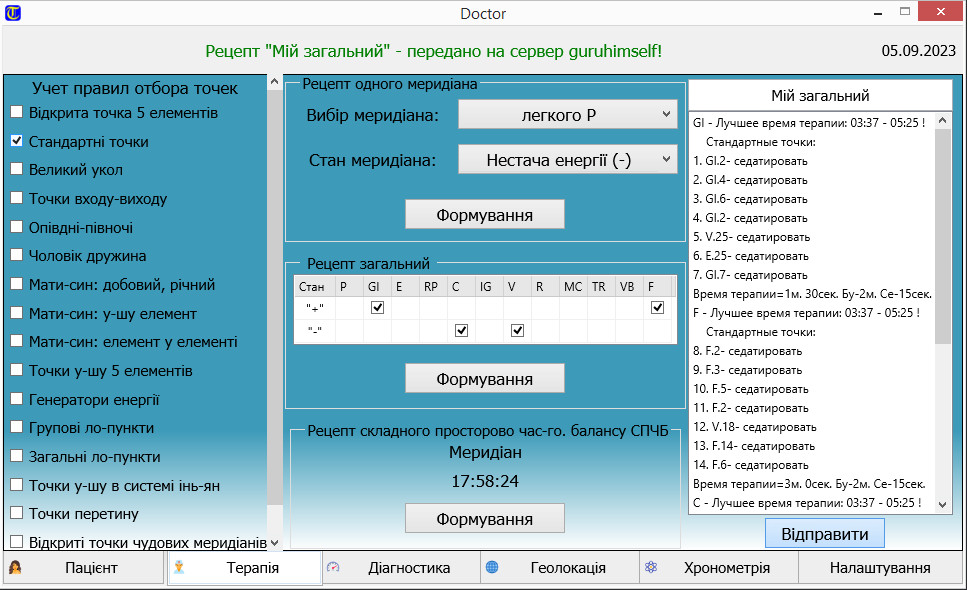Image resolution: width=967 pixels, height=590 pixels.
Task: Switch to the Налаштування tab
Action: [x=879, y=568]
